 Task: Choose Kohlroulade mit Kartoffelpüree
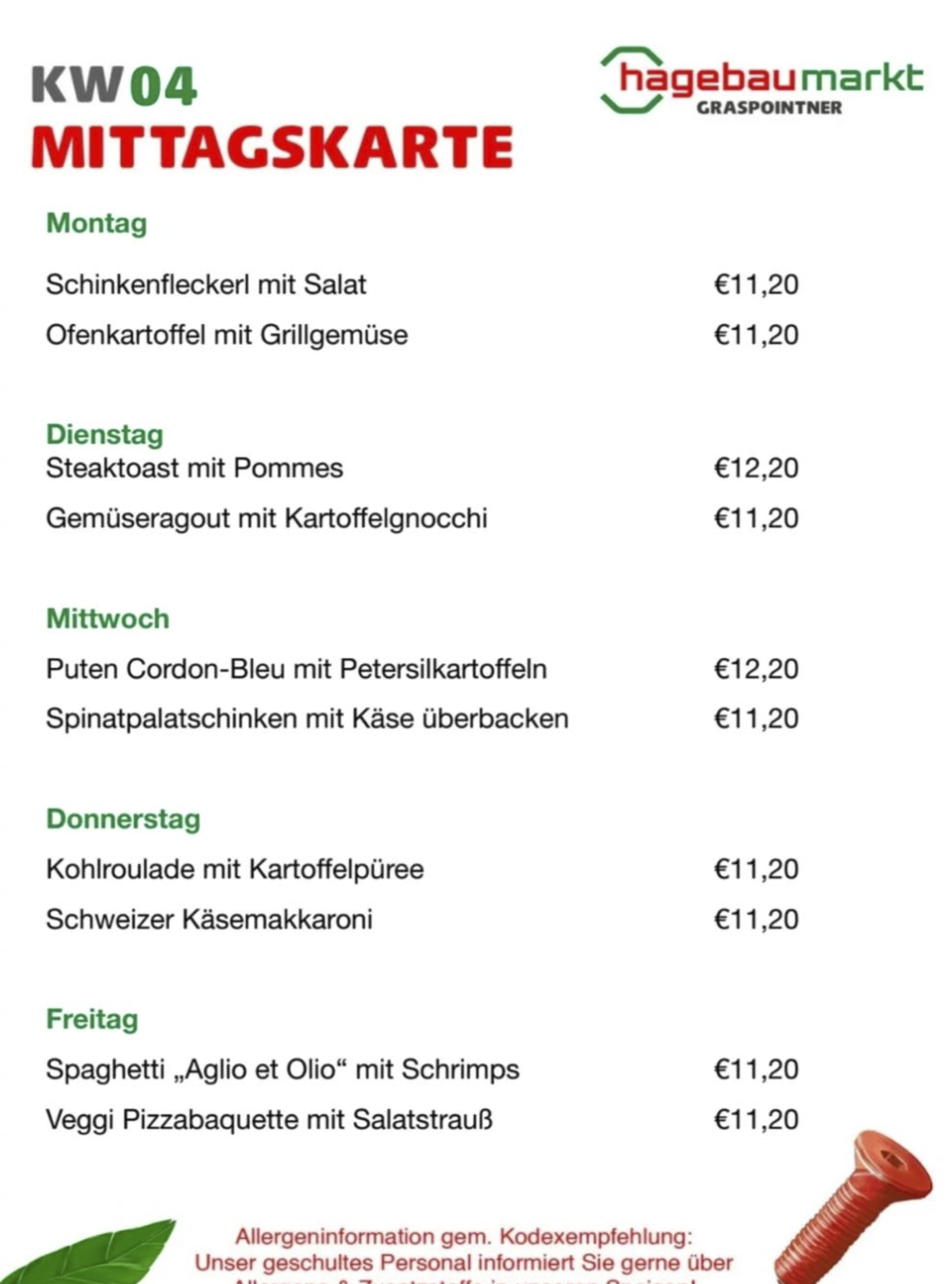[x=235, y=870]
